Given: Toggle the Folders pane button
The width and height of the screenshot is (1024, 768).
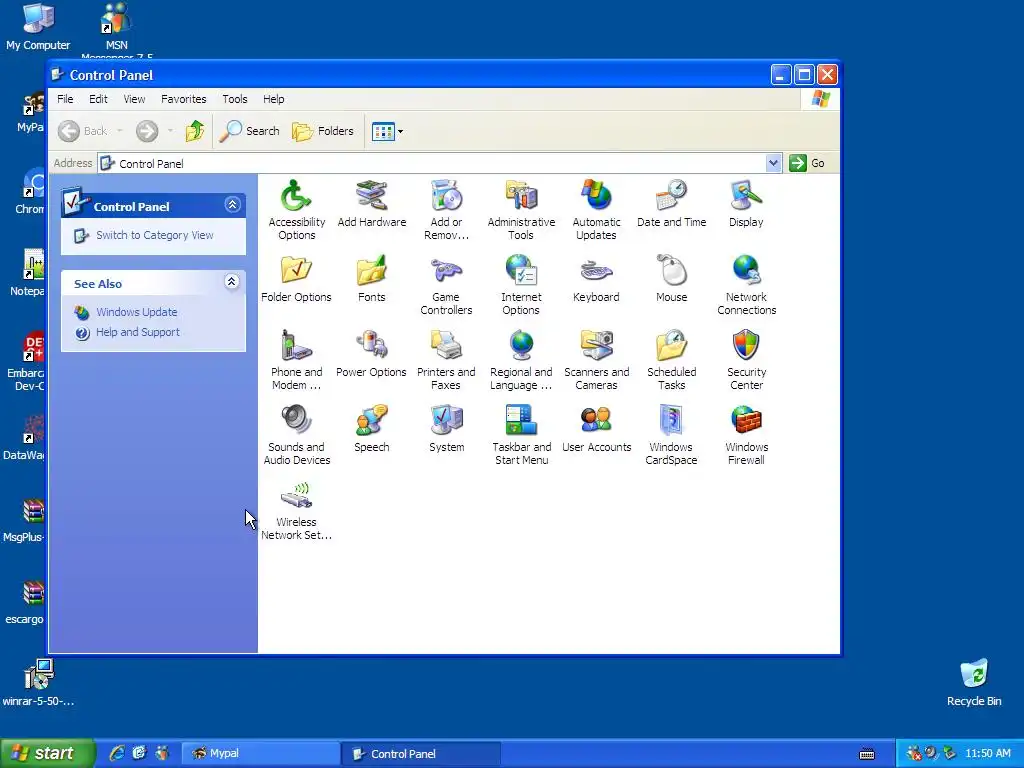Looking at the screenshot, I should pos(323,131).
